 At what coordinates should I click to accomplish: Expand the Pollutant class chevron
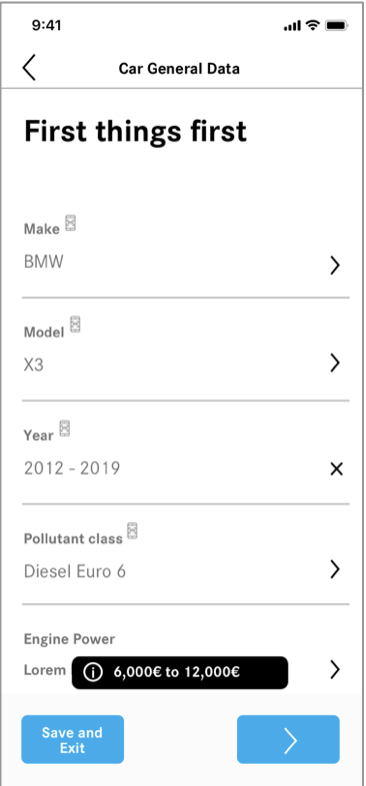335,569
